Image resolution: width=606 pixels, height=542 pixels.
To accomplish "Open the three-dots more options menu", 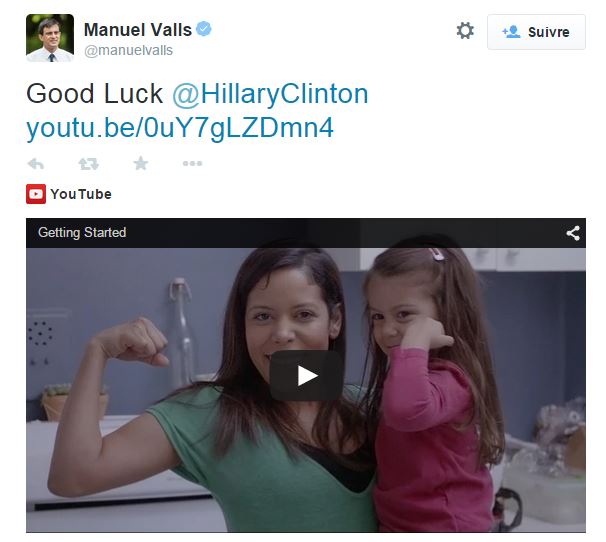I will 192,164.
